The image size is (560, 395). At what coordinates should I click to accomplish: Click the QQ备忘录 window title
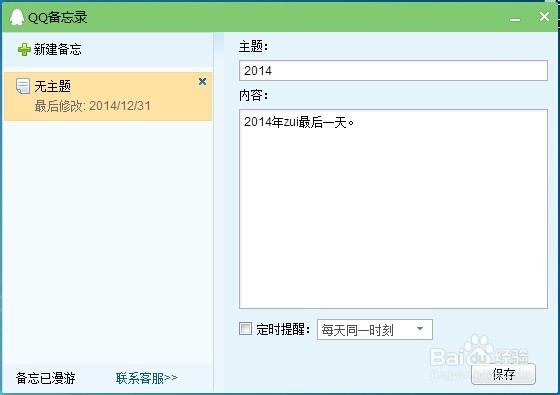click(58, 17)
